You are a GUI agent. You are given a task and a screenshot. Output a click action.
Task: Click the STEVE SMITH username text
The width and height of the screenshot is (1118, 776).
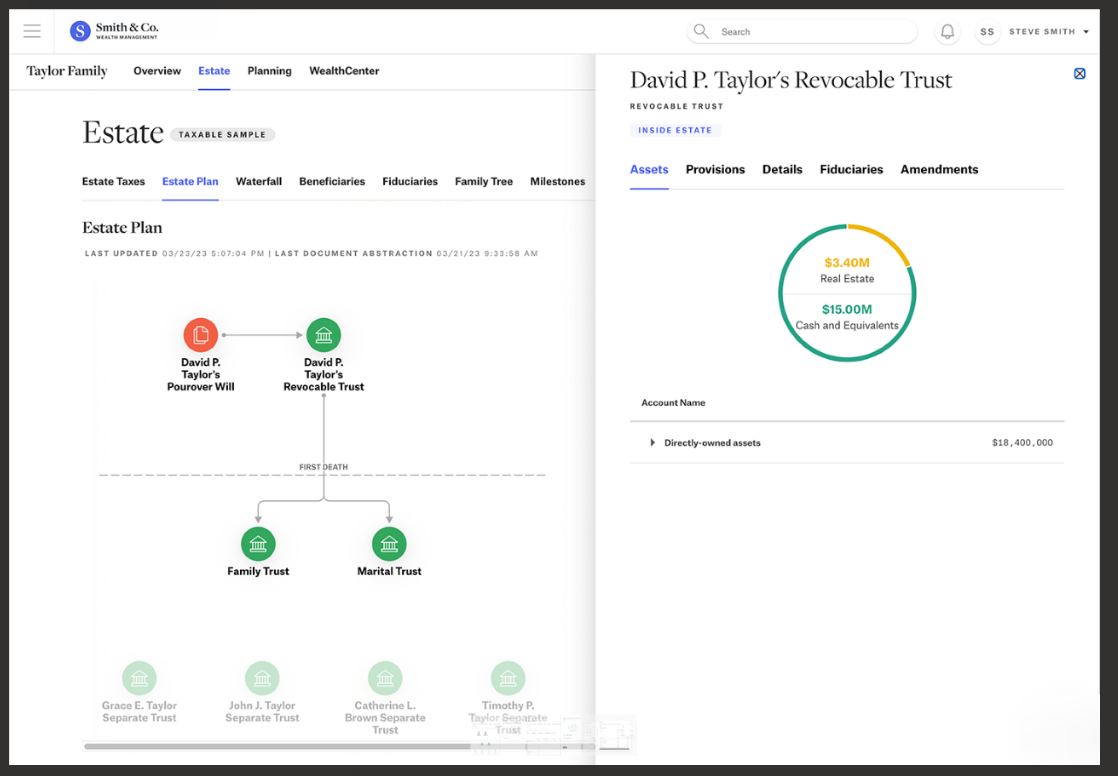[1042, 32]
